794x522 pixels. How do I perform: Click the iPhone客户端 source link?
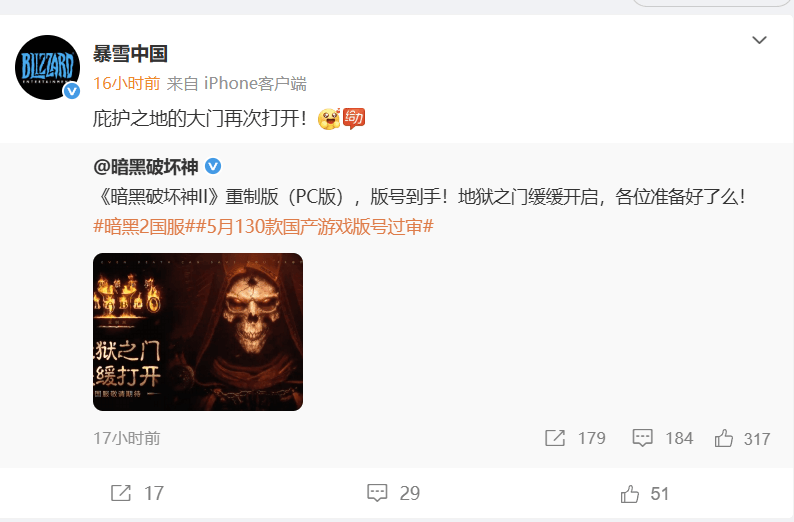pyautogui.click(x=255, y=84)
